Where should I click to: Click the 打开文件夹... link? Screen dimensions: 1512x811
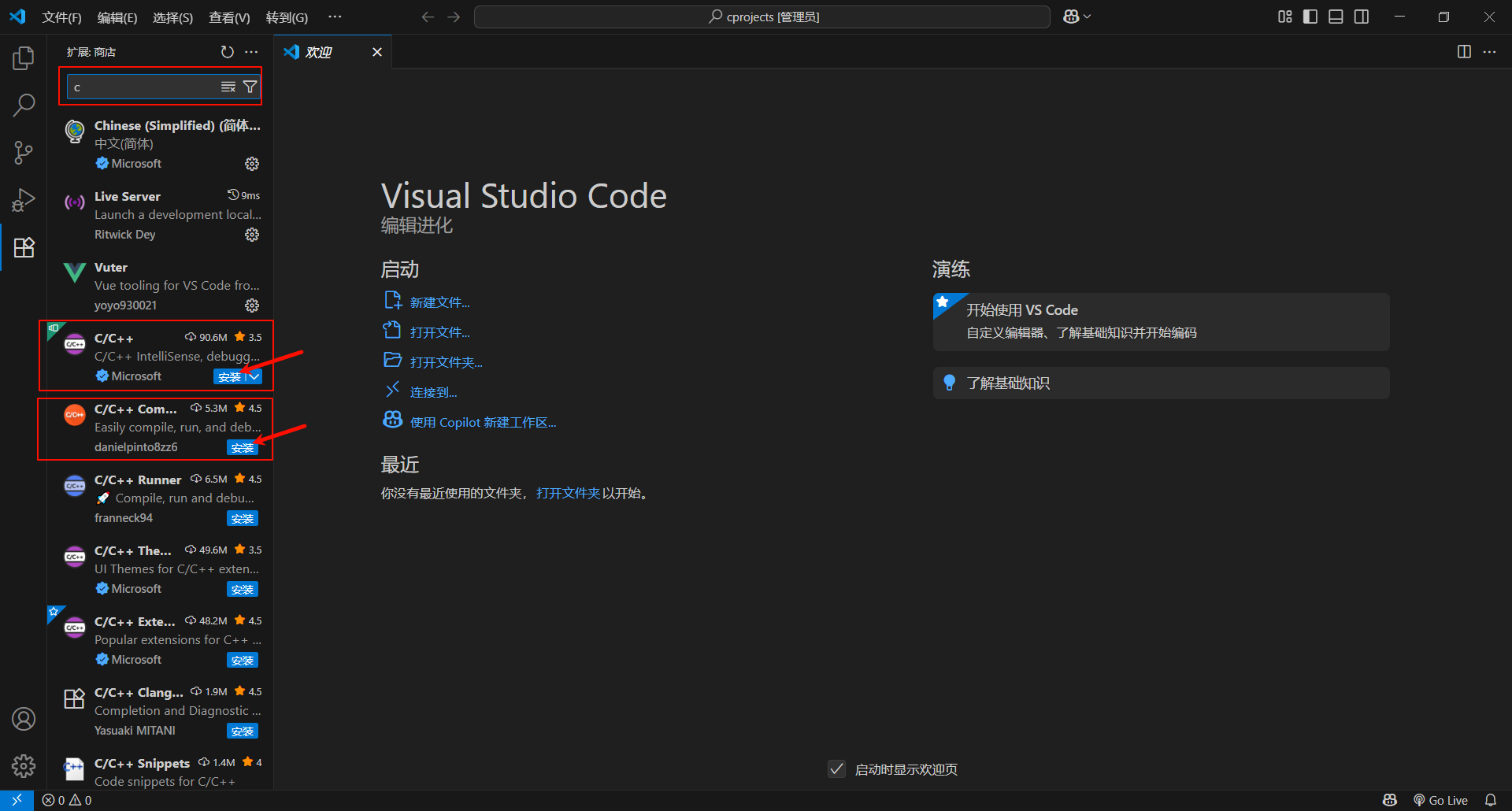point(446,362)
